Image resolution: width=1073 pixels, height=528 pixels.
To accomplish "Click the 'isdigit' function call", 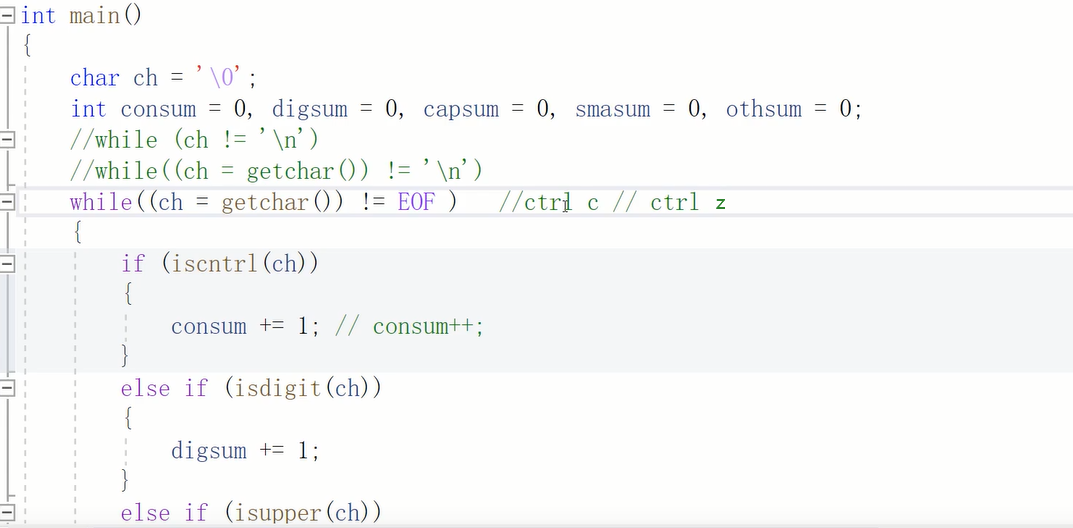I will 278,388.
